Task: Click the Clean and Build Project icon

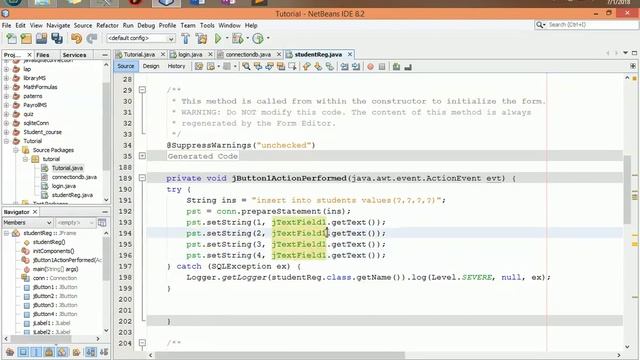Action: pos(201,39)
